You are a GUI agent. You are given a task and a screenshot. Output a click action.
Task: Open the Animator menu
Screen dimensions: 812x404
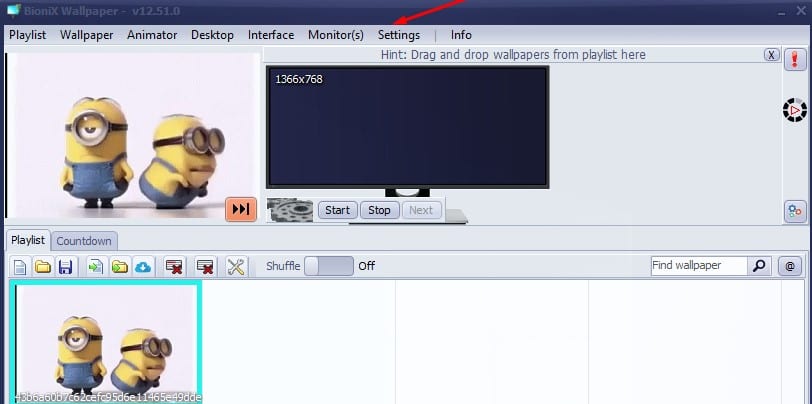(x=152, y=35)
